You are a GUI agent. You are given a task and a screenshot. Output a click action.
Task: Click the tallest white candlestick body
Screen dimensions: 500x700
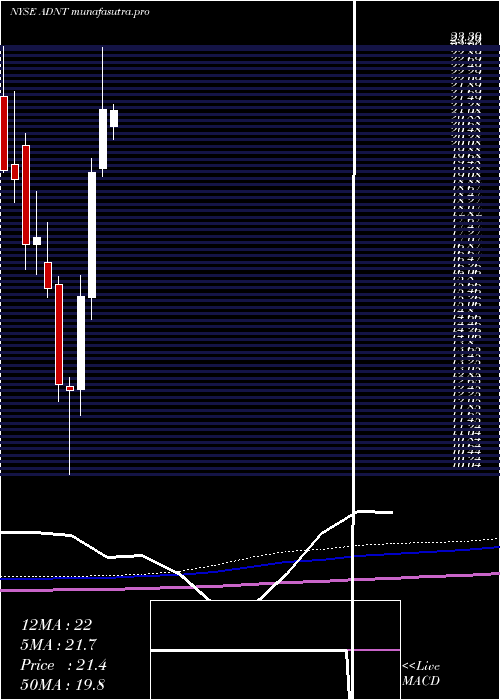(92, 235)
